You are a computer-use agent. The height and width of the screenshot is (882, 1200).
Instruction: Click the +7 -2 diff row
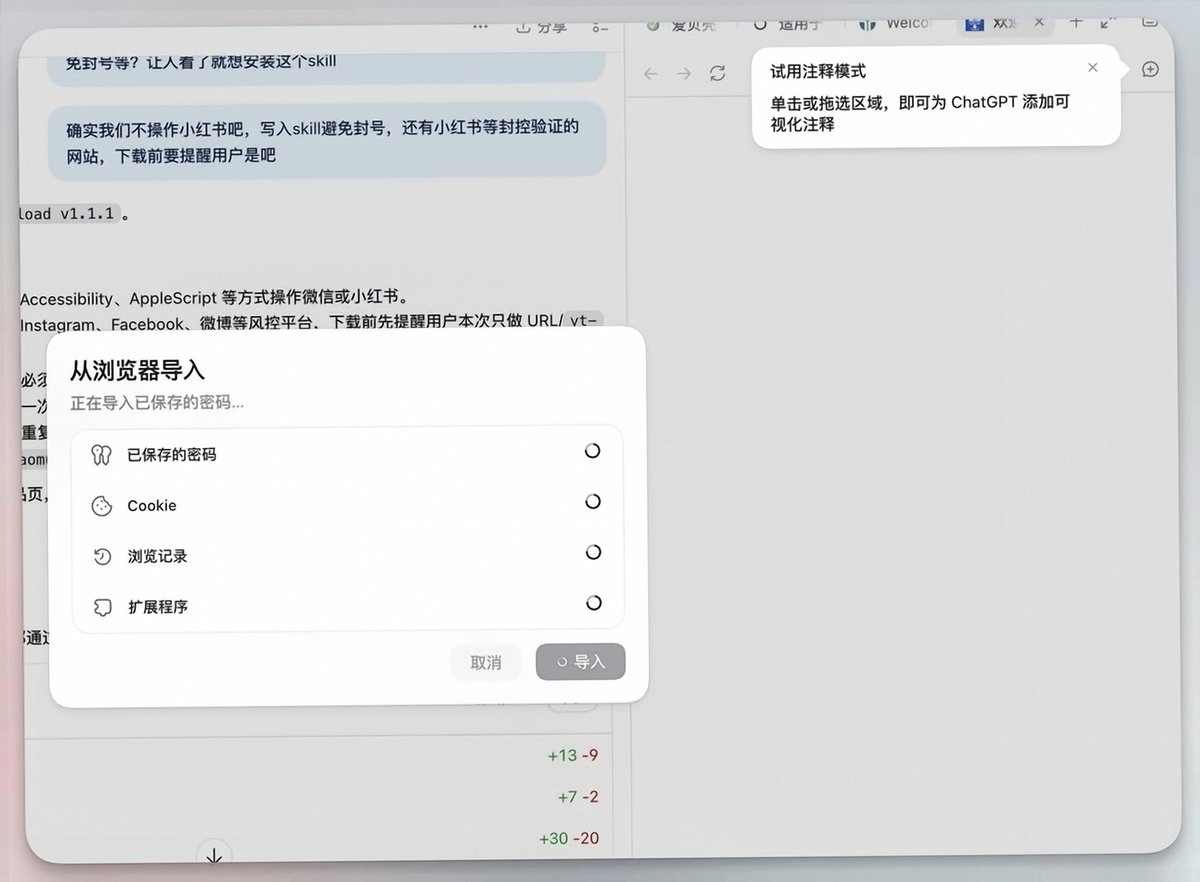[578, 797]
